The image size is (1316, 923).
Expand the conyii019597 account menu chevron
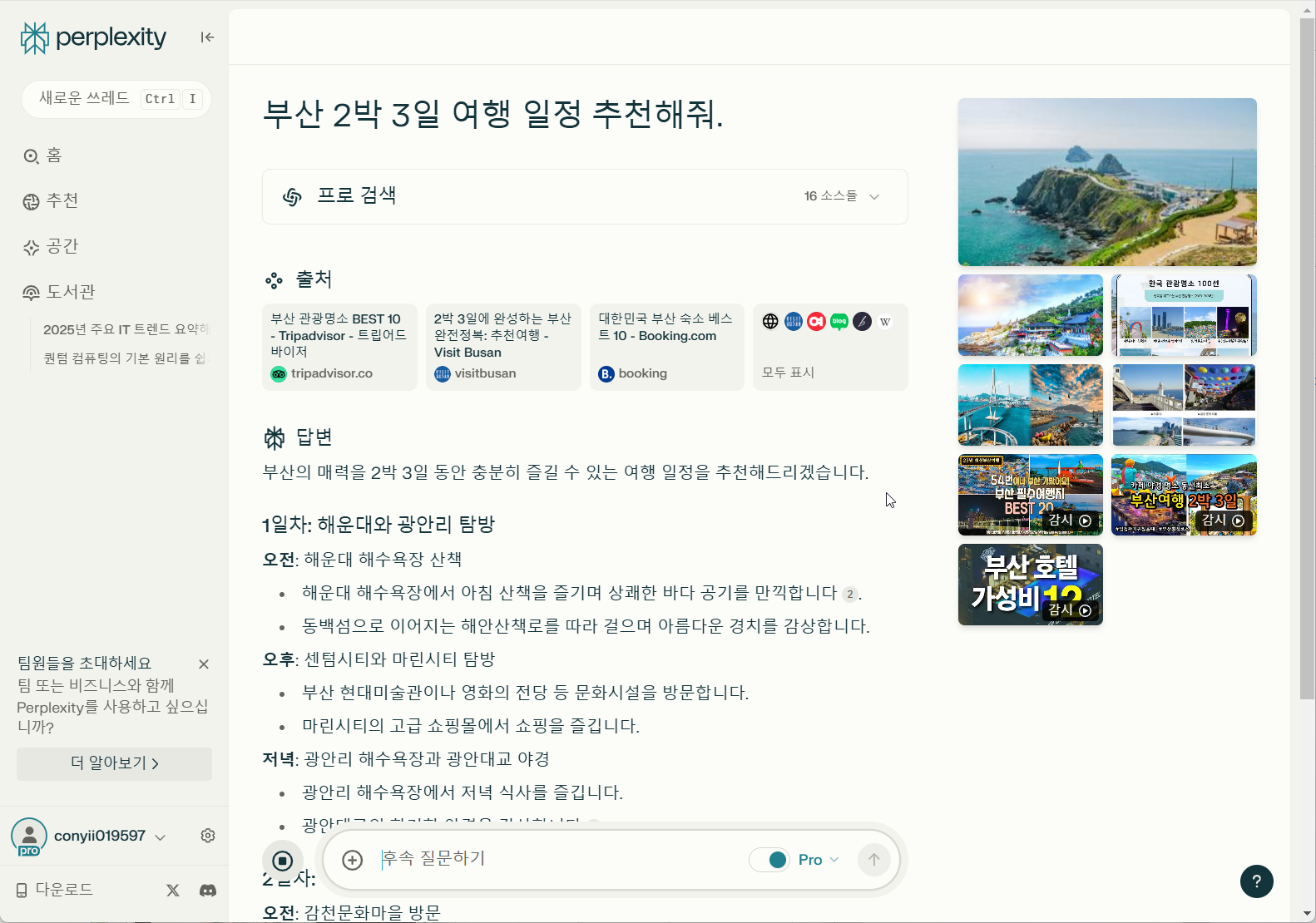[161, 837]
